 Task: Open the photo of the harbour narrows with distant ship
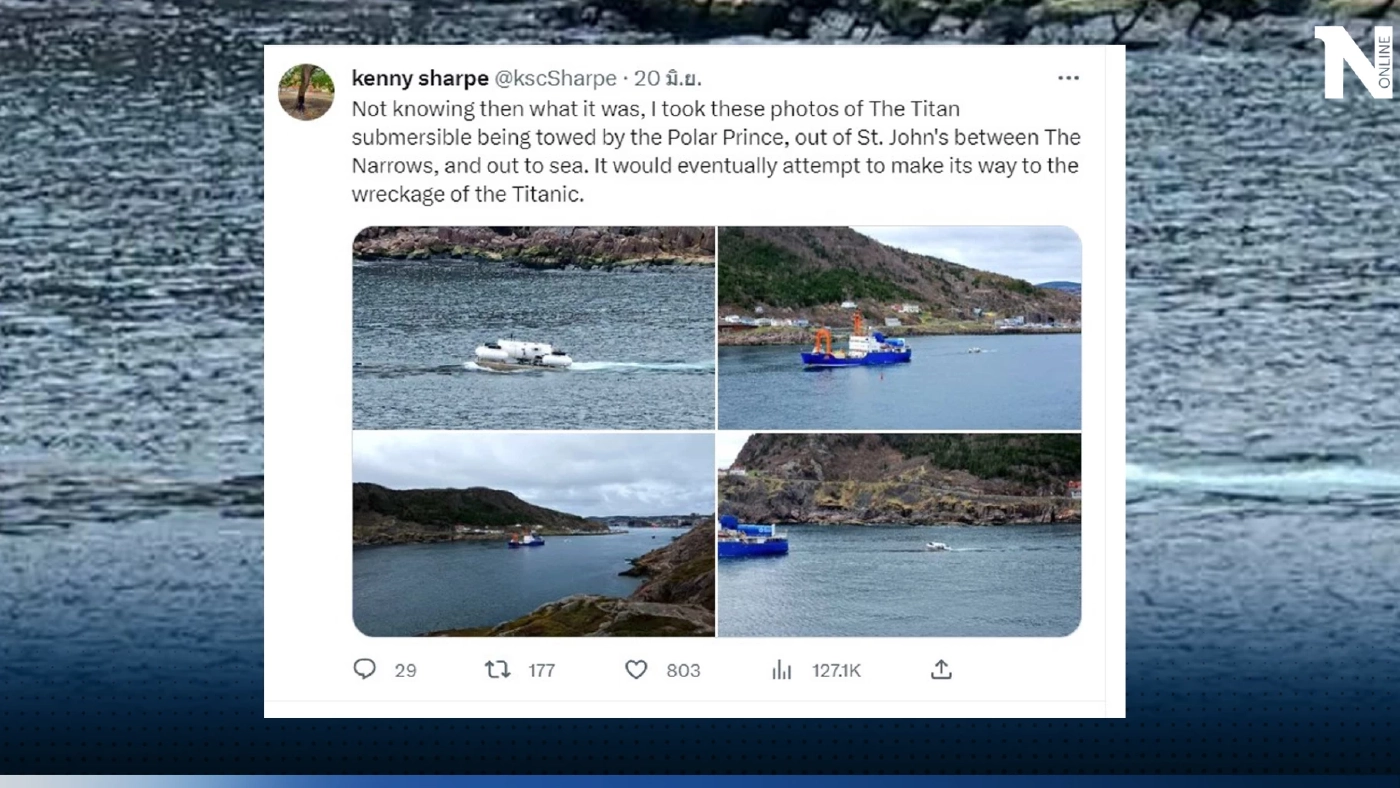[x=534, y=534]
